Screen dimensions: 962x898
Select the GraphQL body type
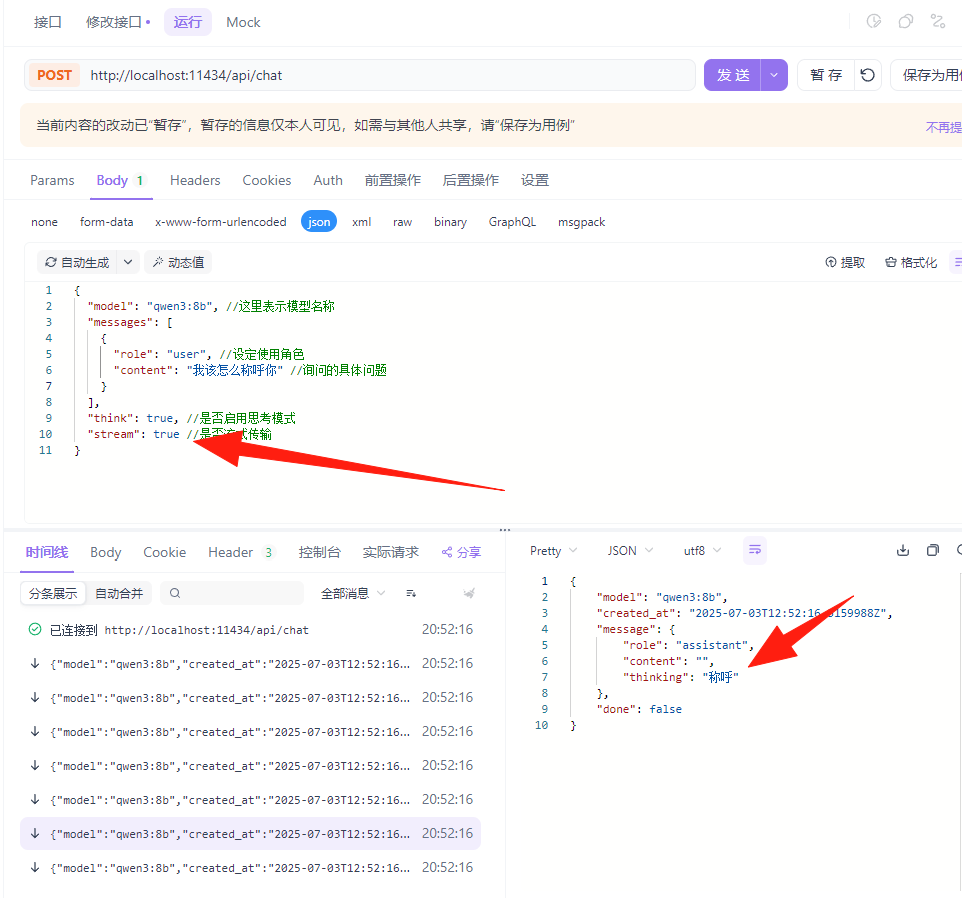point(512,222)
